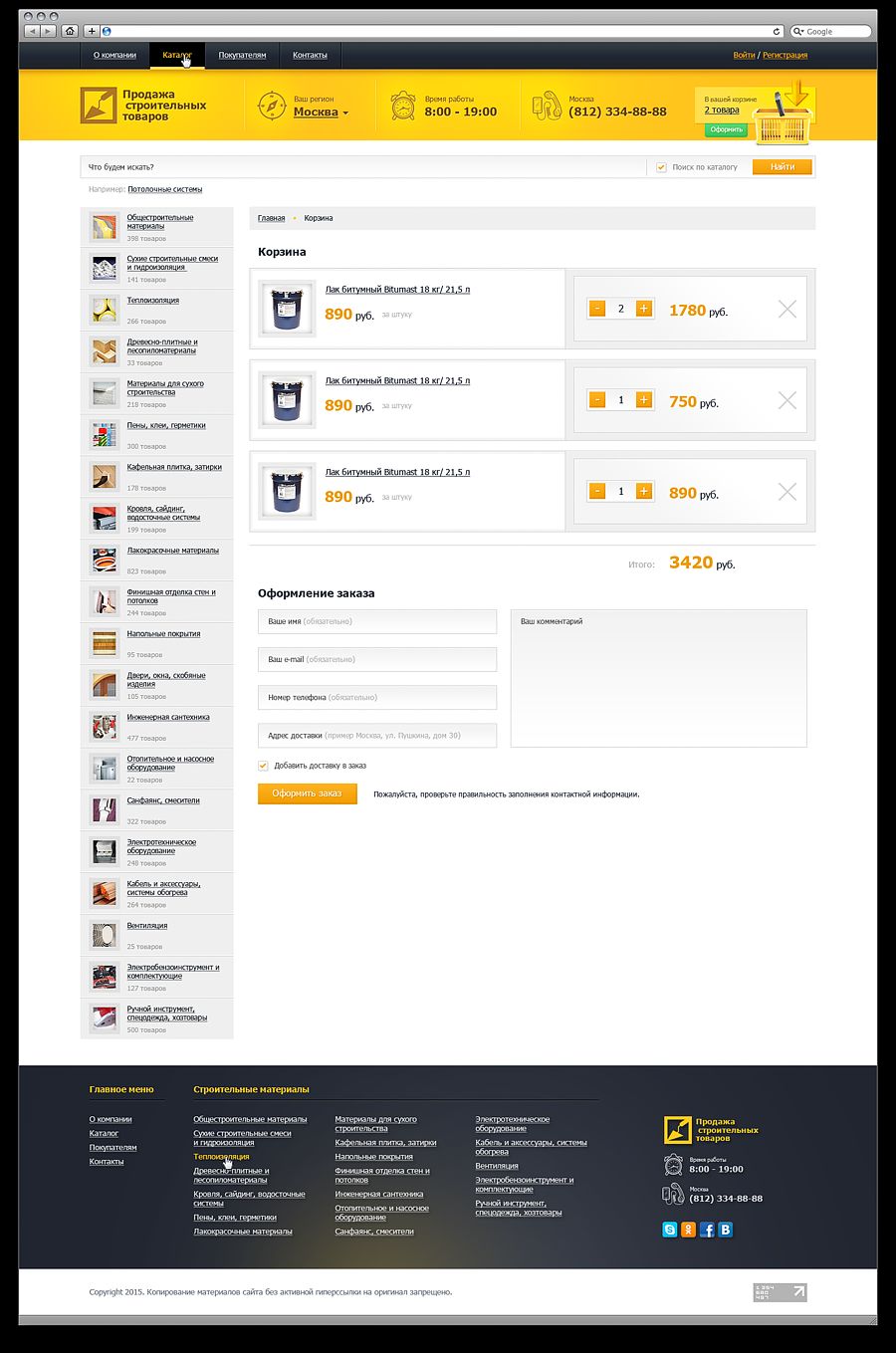
Task: Open the 'Теплоизоляция' sidebar category
Action: coord(153,300)
